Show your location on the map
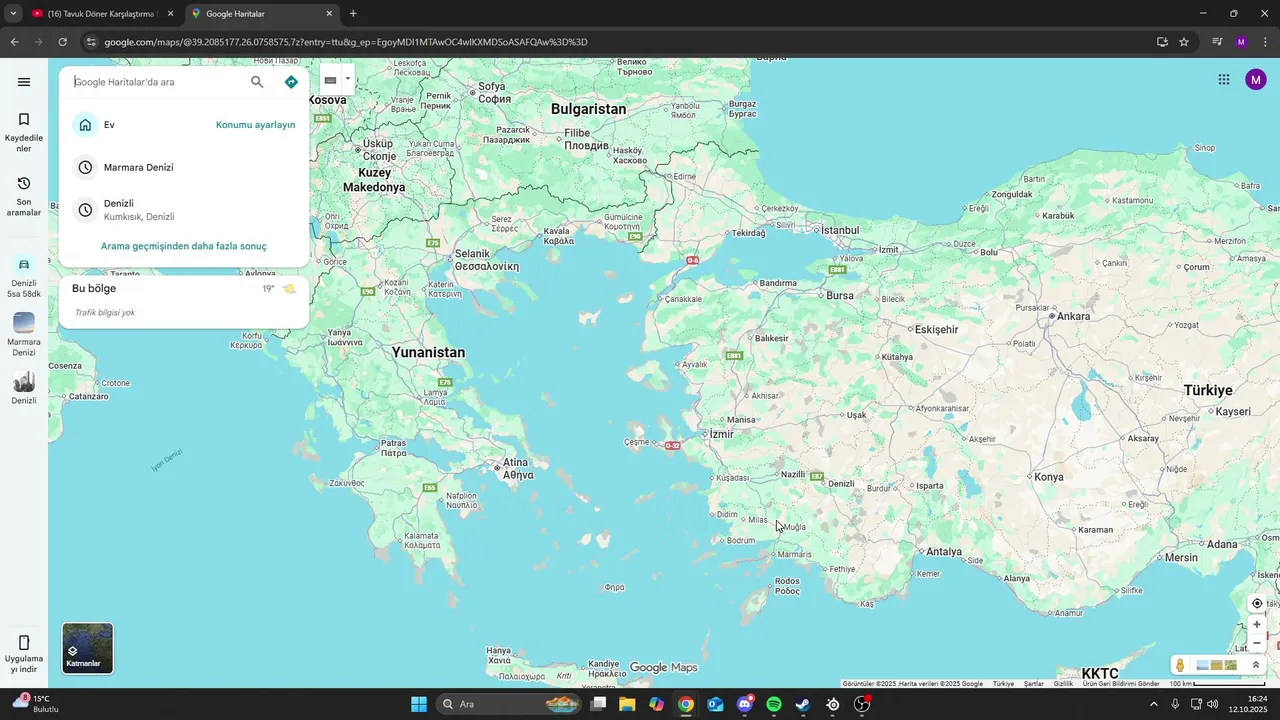 click(1257, 603)
